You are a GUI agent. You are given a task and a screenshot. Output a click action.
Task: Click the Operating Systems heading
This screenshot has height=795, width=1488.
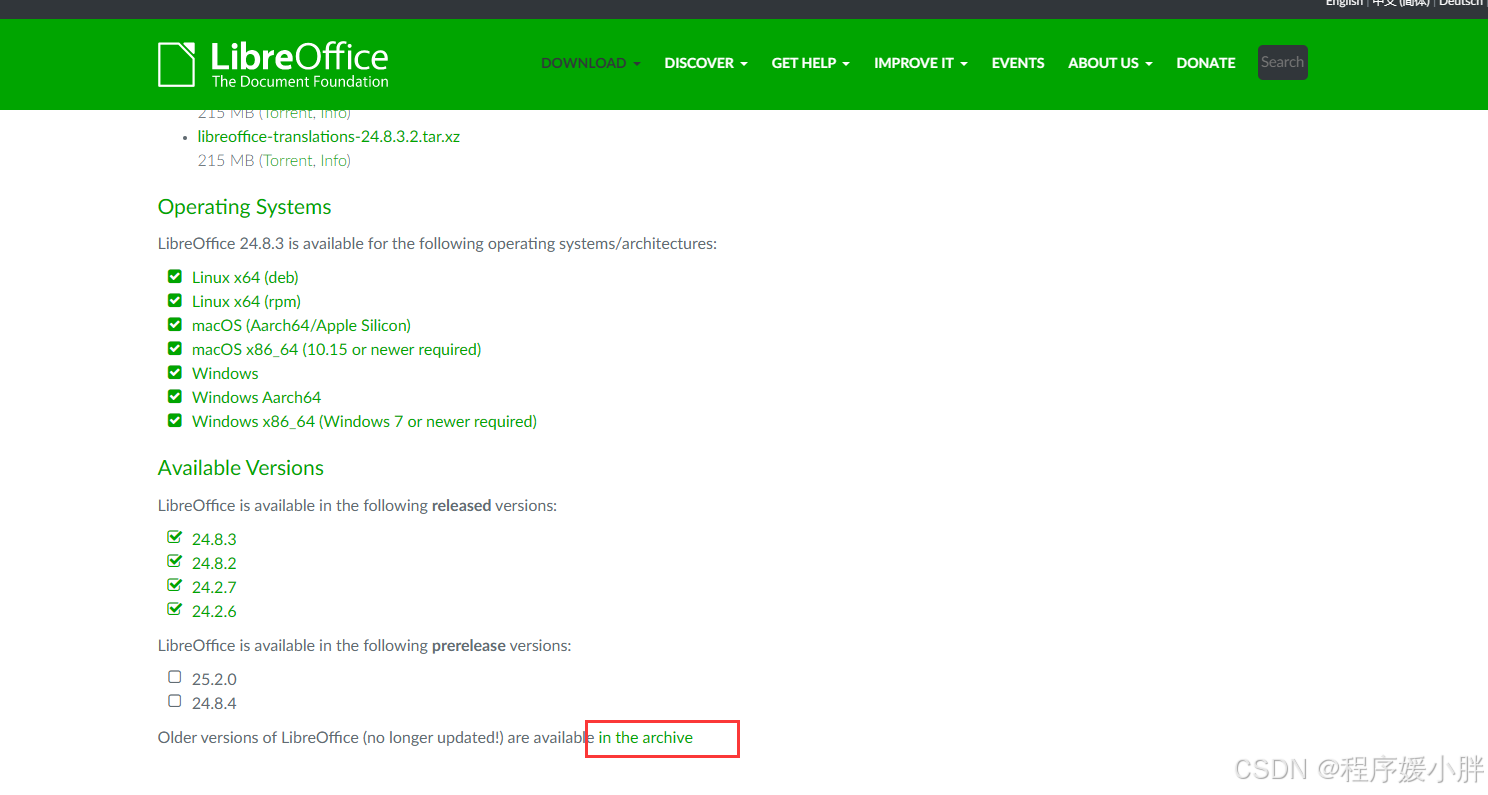point(244,207)
